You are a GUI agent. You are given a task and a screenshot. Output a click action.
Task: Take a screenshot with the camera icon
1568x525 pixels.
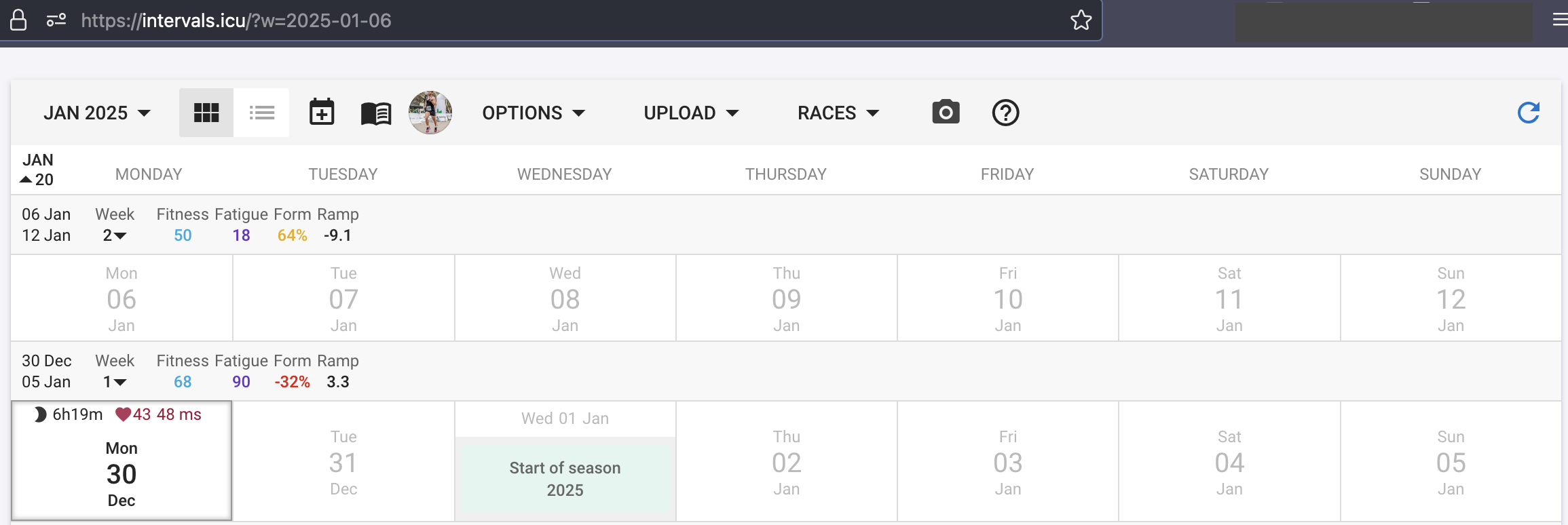tap(946, 112)
